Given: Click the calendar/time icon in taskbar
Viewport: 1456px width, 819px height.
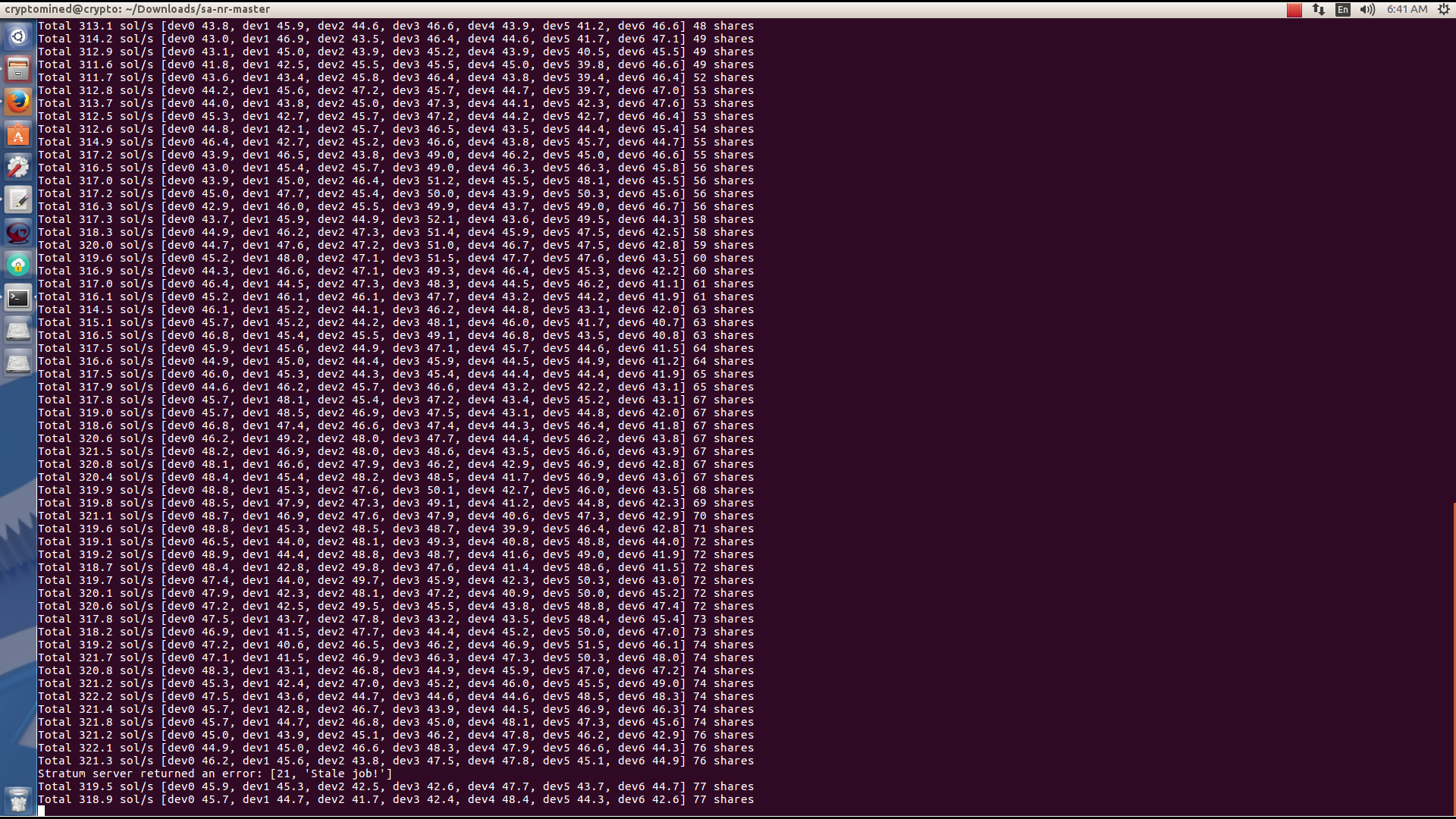Looking at the screenshot, I should coord(1406,9).
